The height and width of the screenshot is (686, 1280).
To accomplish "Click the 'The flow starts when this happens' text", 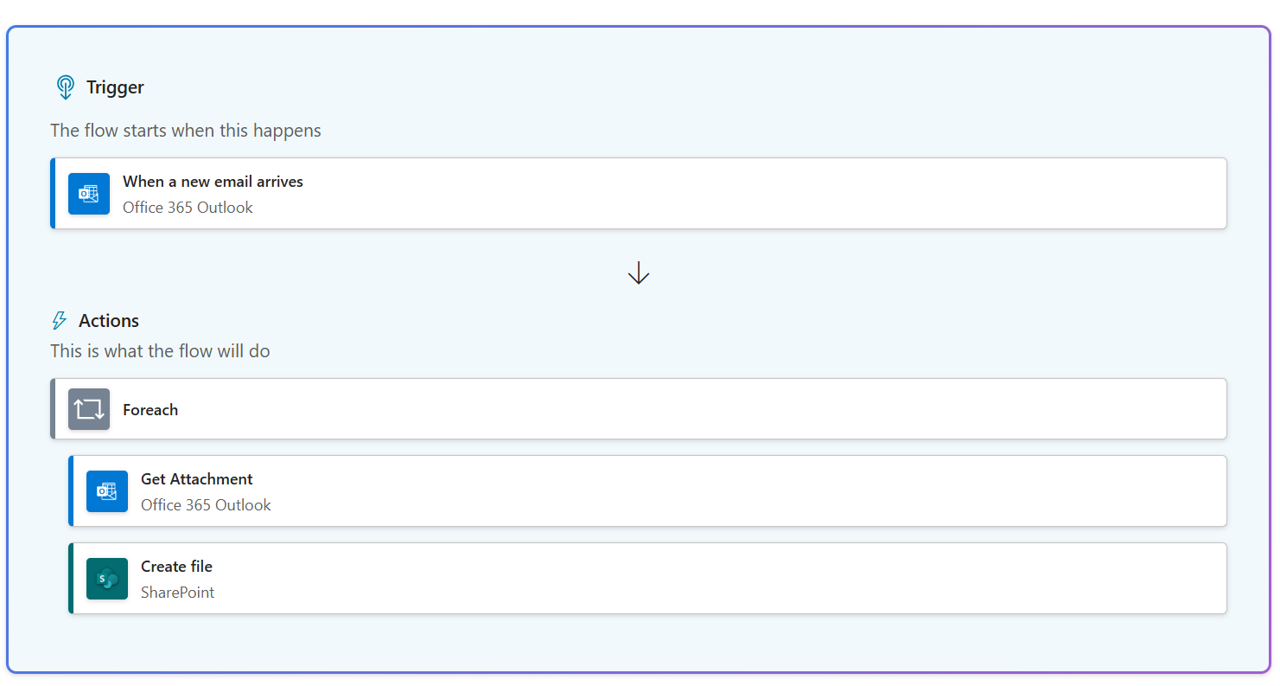I will click(x=185, y=130).
